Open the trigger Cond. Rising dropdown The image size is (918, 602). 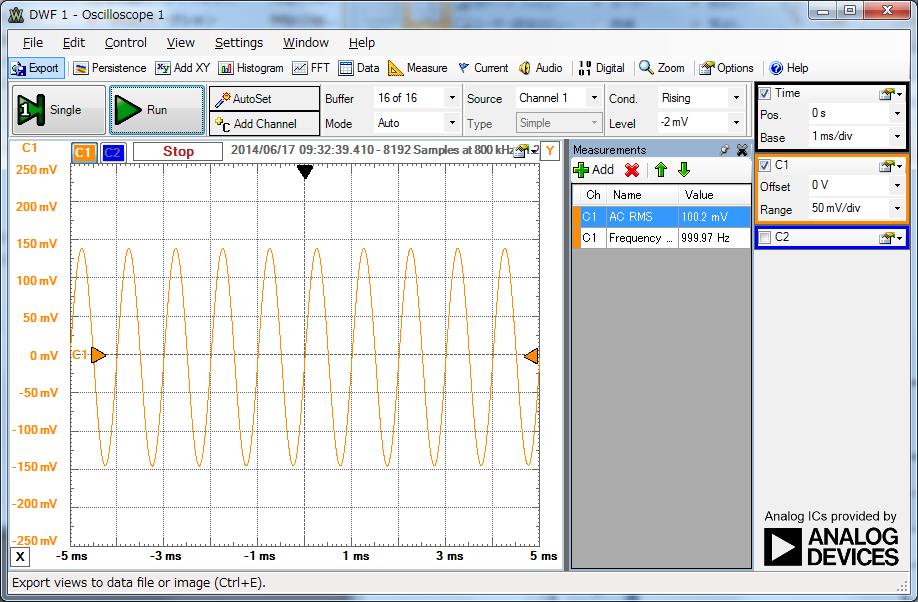[x=737, y=98]
